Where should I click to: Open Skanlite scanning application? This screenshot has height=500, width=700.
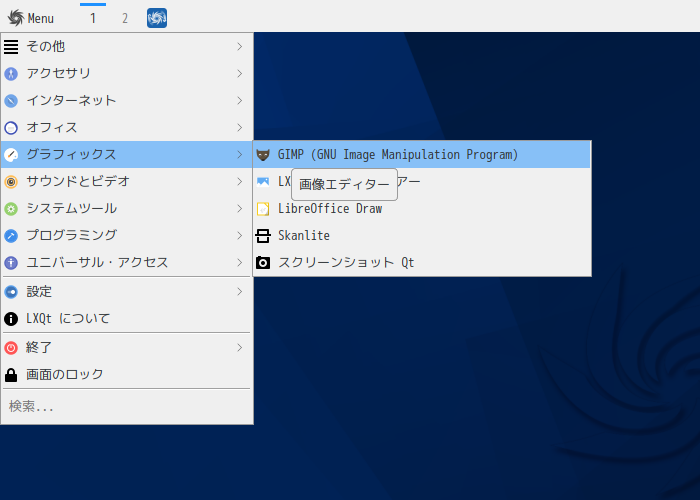tap(422, 236)
